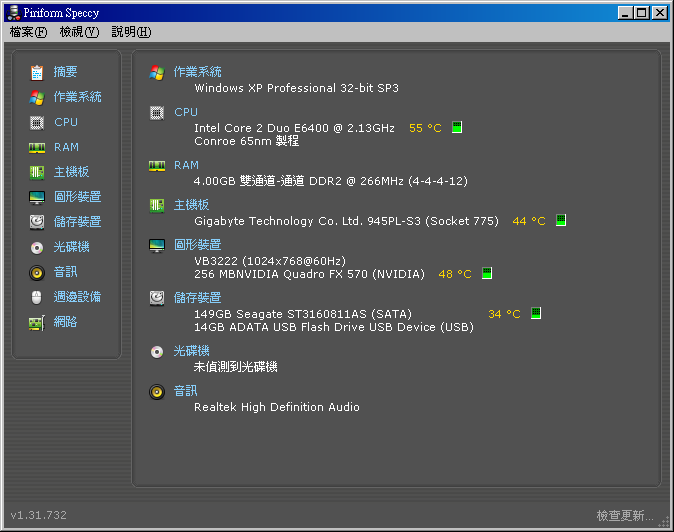Click the 圖形裝置 monitor icon in sidebar
674x532 pixels.
point(37,198)
